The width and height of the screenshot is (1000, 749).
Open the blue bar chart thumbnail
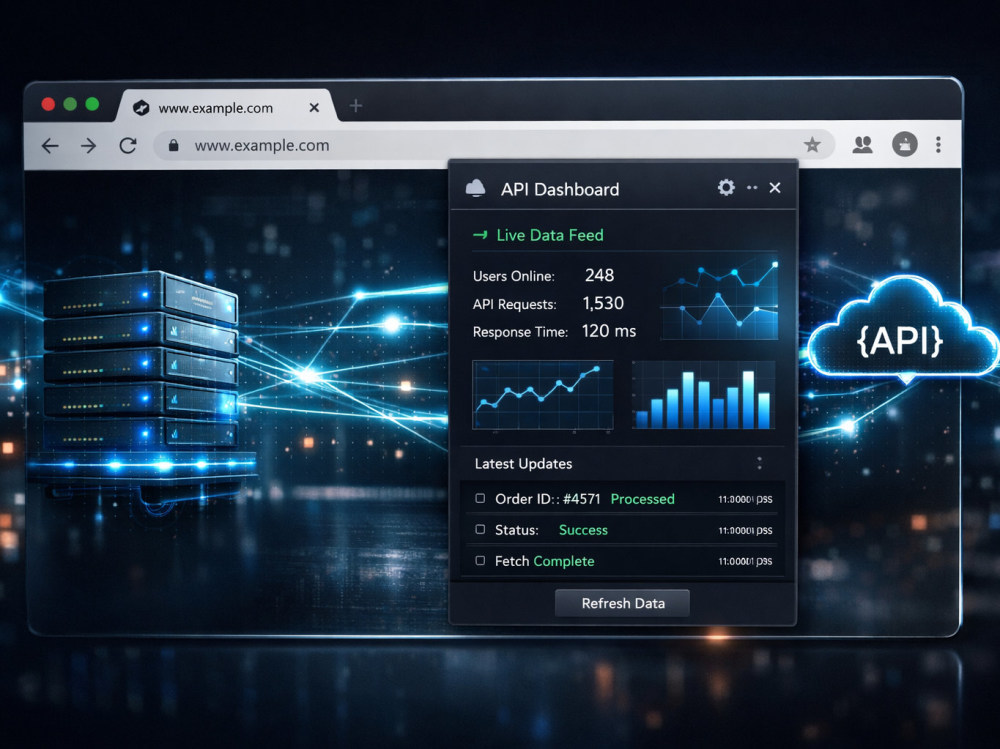703,395
